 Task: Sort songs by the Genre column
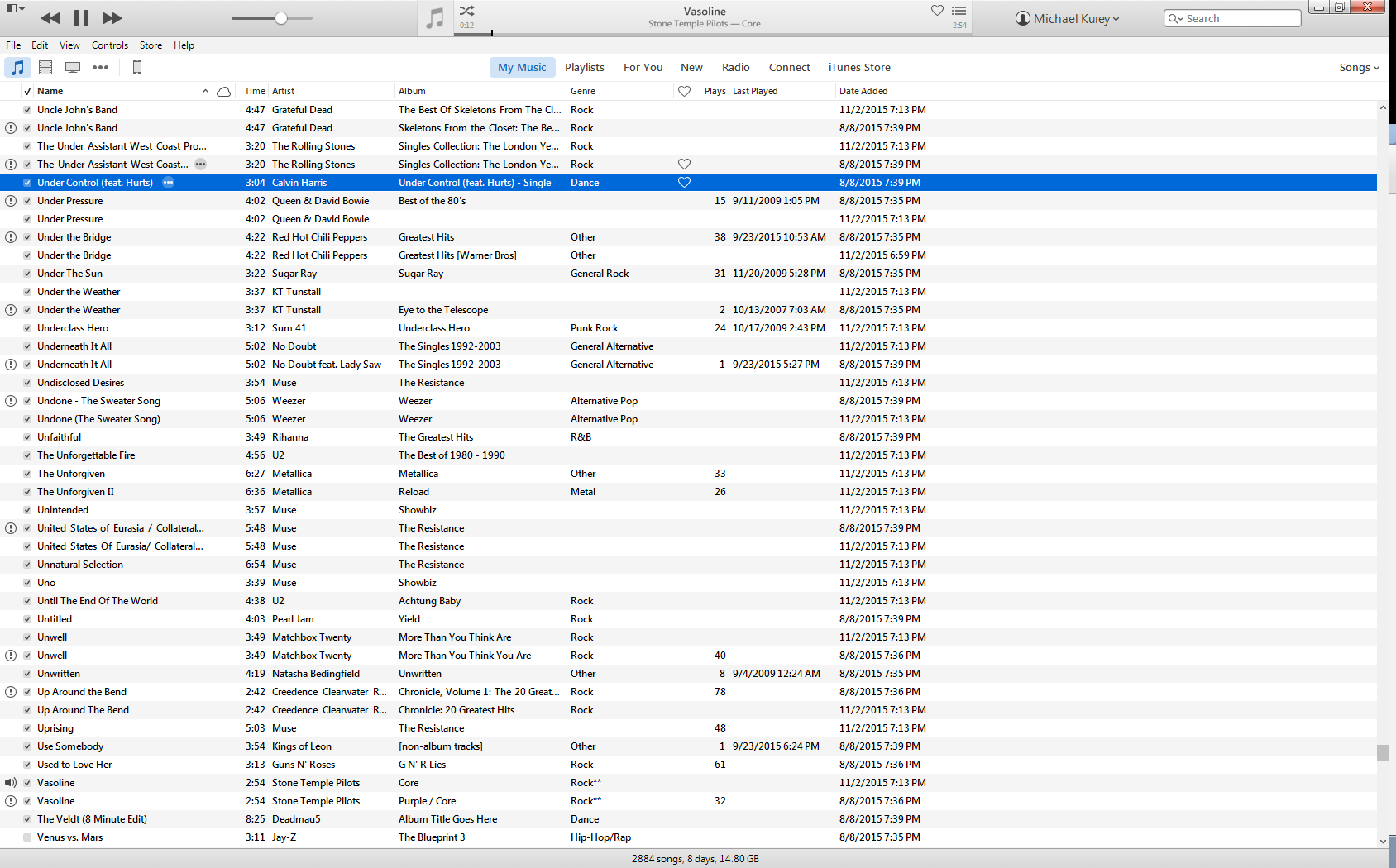(x=620, y=92)
